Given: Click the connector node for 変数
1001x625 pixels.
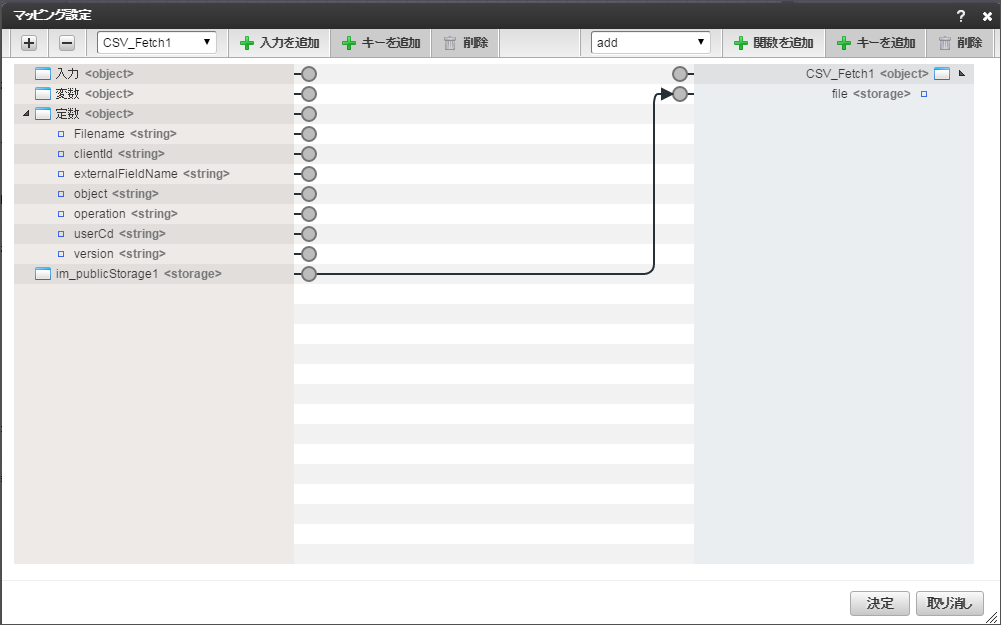Looking at the screenshot, I should click(x=309, y=94).
